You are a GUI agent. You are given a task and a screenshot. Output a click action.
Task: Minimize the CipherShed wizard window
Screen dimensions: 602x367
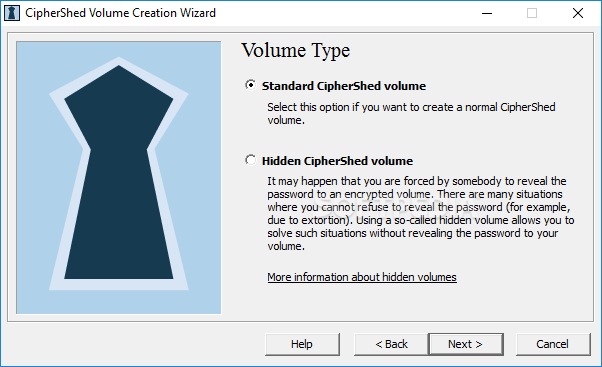[487, 13]
